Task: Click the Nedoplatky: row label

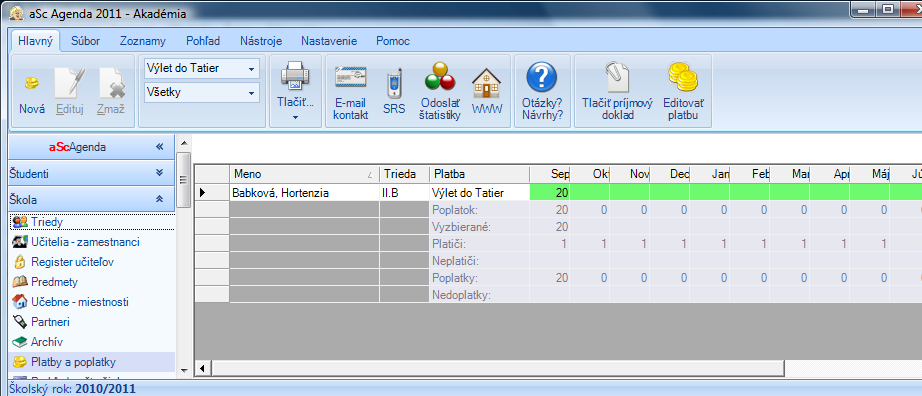Action: pos(462,295)
